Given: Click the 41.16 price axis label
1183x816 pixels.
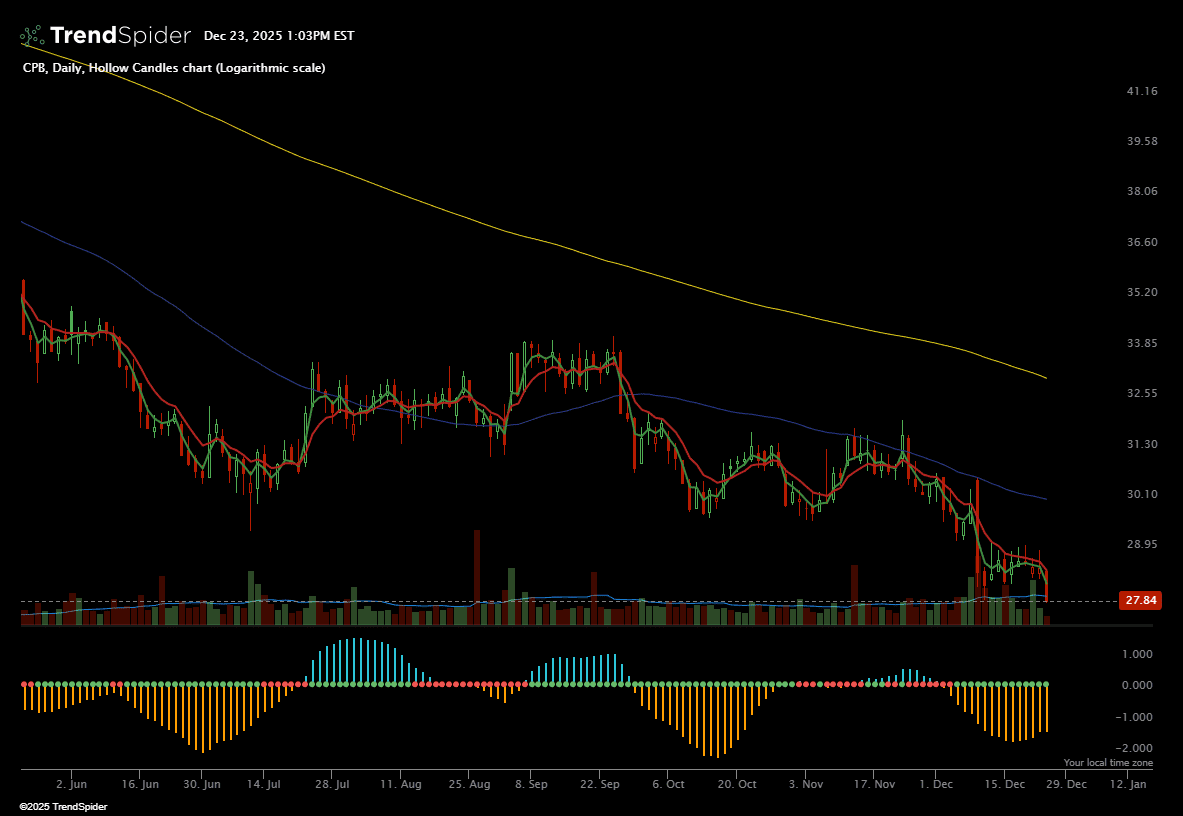Looking at the screenshot, I should [1142, 91].
